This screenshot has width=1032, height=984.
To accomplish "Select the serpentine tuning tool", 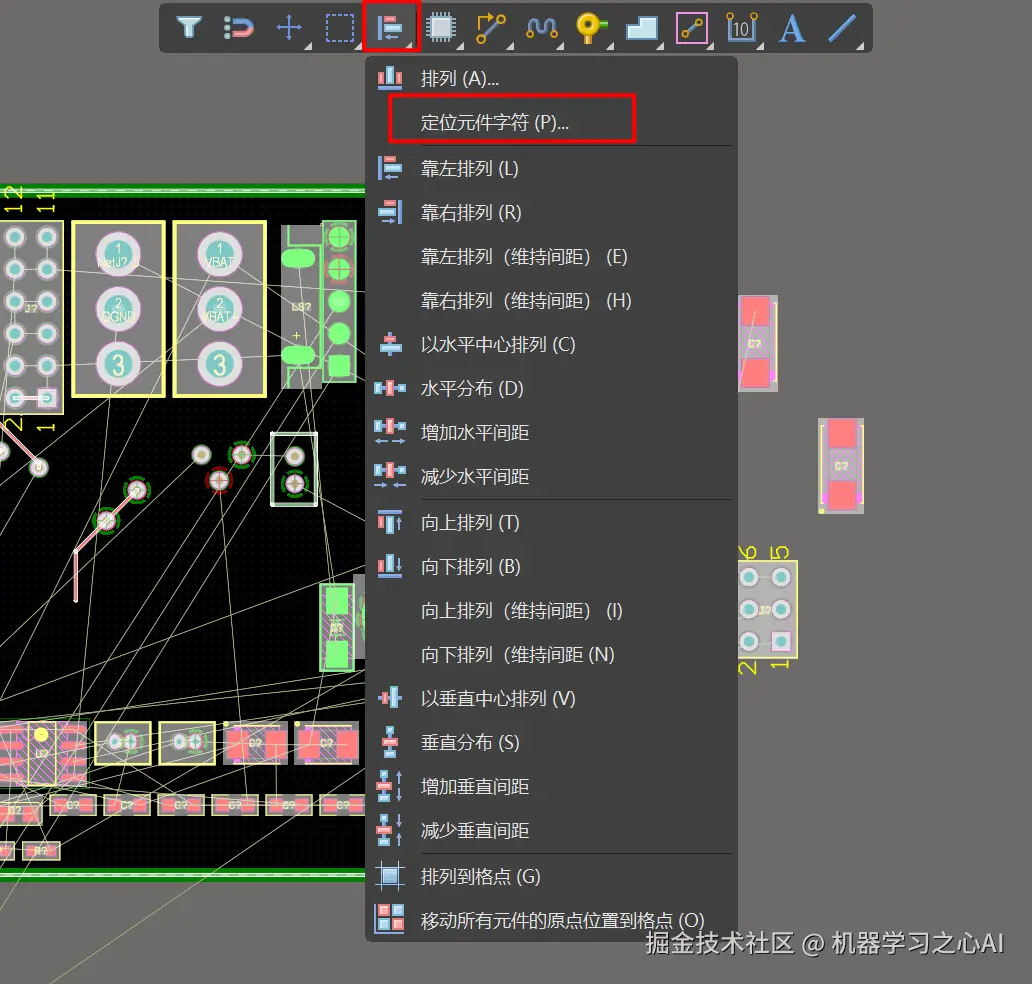I will tap(540, 28).
